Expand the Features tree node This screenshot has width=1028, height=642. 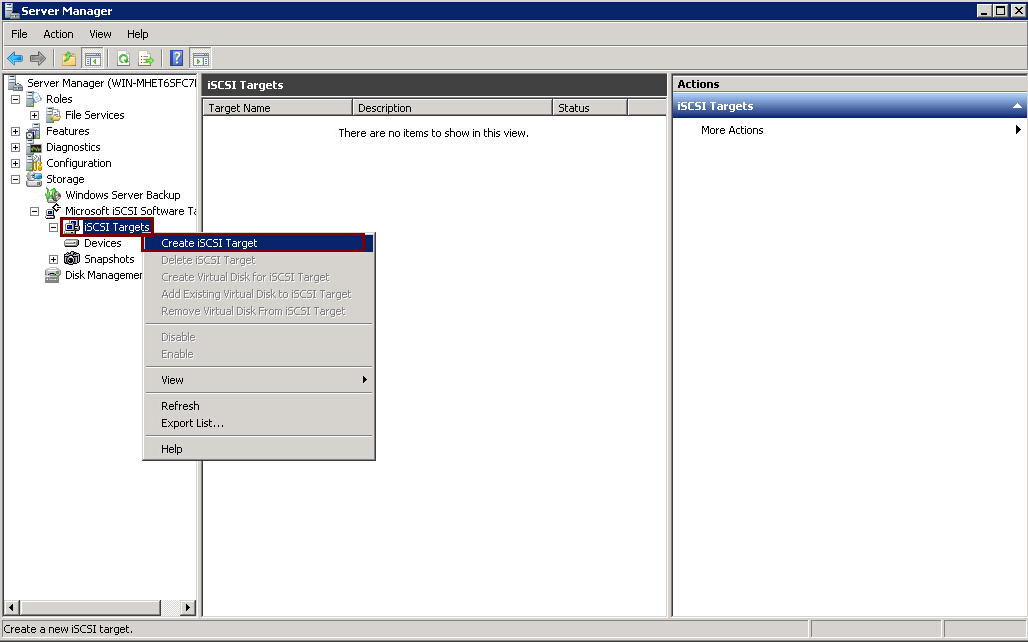point(16,131)
